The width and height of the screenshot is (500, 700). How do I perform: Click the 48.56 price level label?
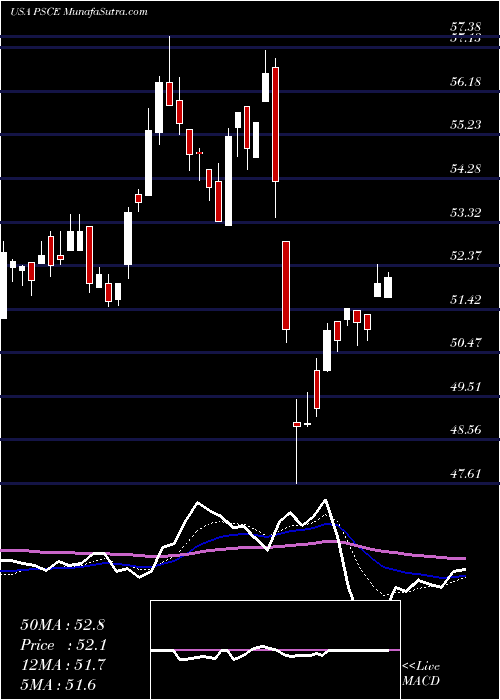point(466,430)
